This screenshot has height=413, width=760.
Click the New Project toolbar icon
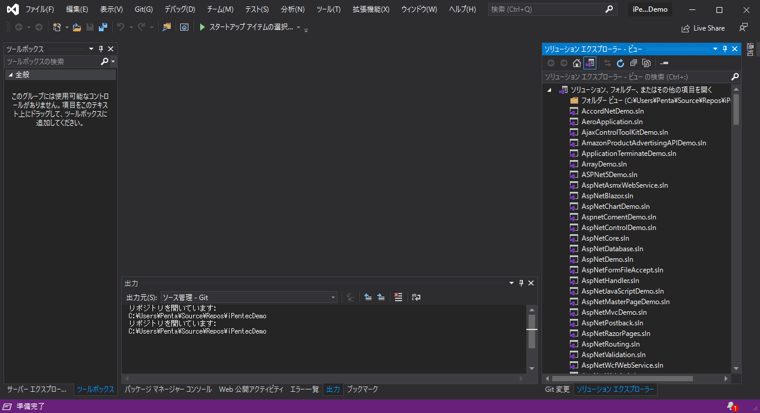point(57,28)
